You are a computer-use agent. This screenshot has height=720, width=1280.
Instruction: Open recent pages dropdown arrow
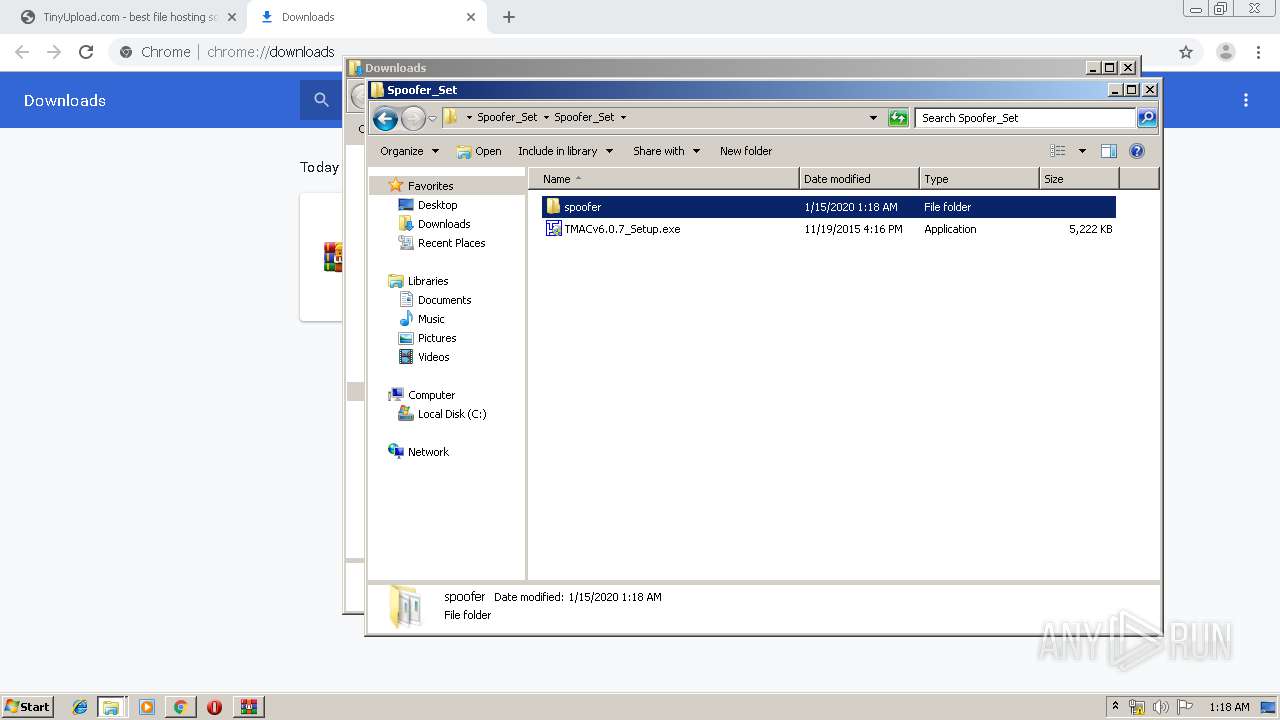click(432, 118)
